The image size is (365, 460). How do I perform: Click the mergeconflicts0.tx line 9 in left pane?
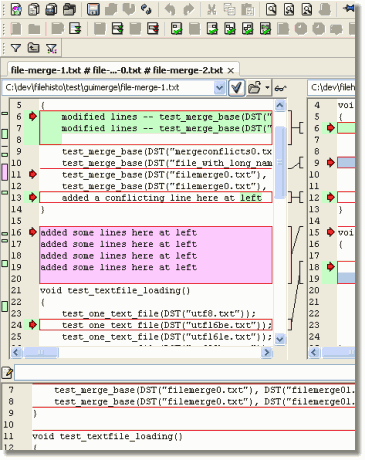tap(167, 152)
